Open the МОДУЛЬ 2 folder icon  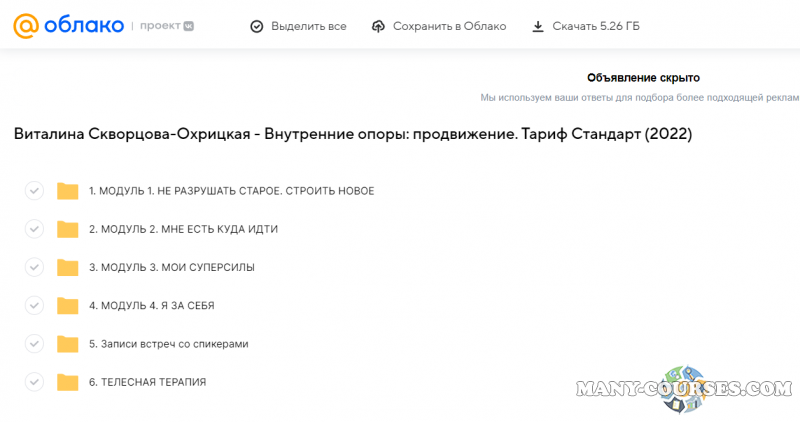tap(67, 229)
